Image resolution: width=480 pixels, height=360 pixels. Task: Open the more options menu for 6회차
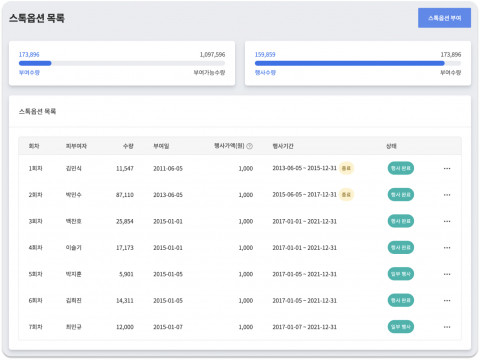(x=447, y=300)
